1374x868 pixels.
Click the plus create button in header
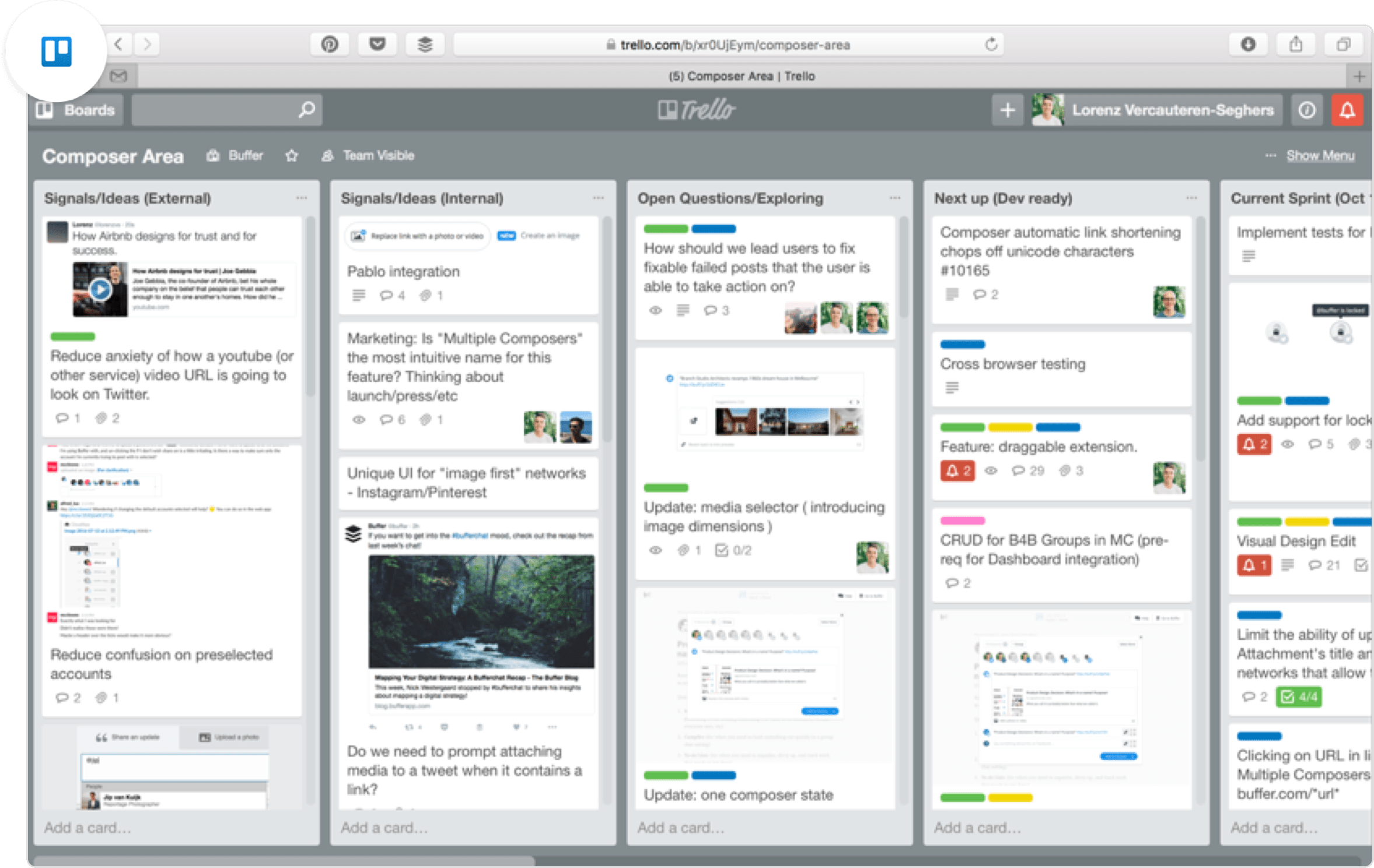click(x=1007, y=110)
